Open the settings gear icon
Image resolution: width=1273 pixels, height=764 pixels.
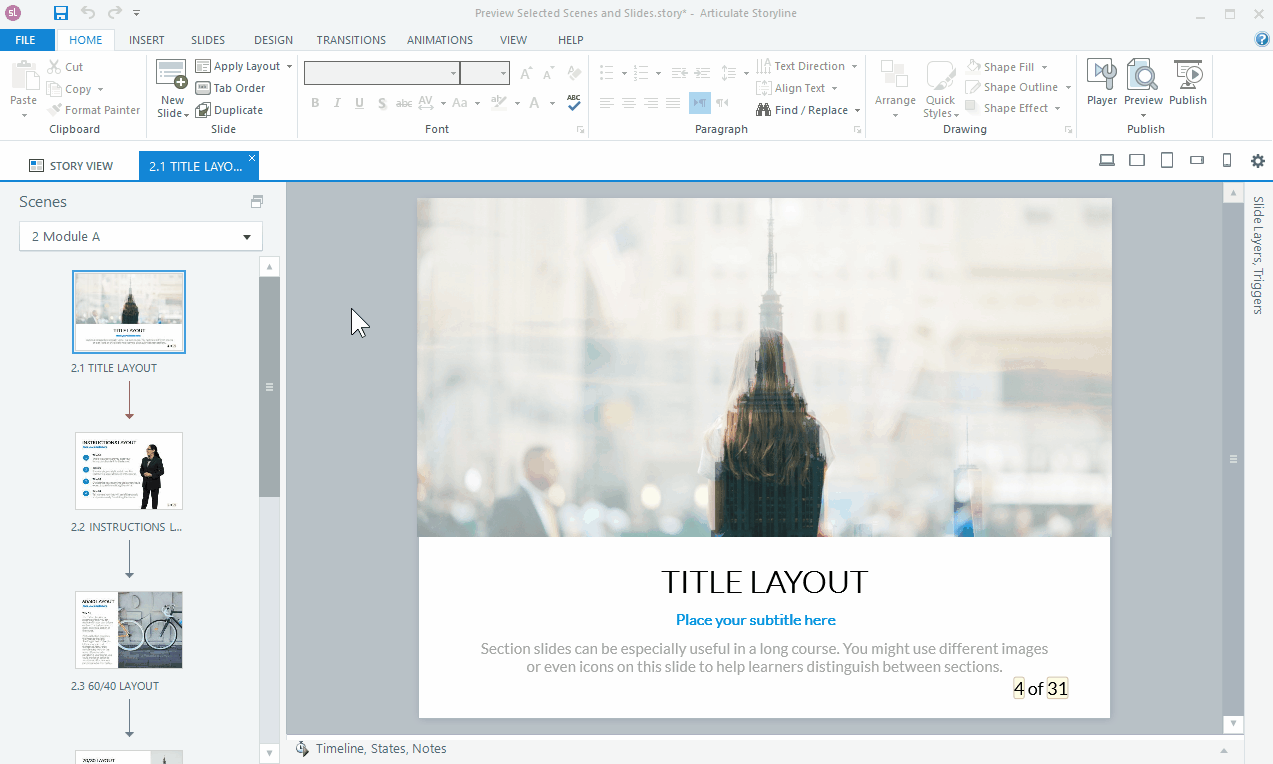pyautogui.click(x=1258, y=161)
